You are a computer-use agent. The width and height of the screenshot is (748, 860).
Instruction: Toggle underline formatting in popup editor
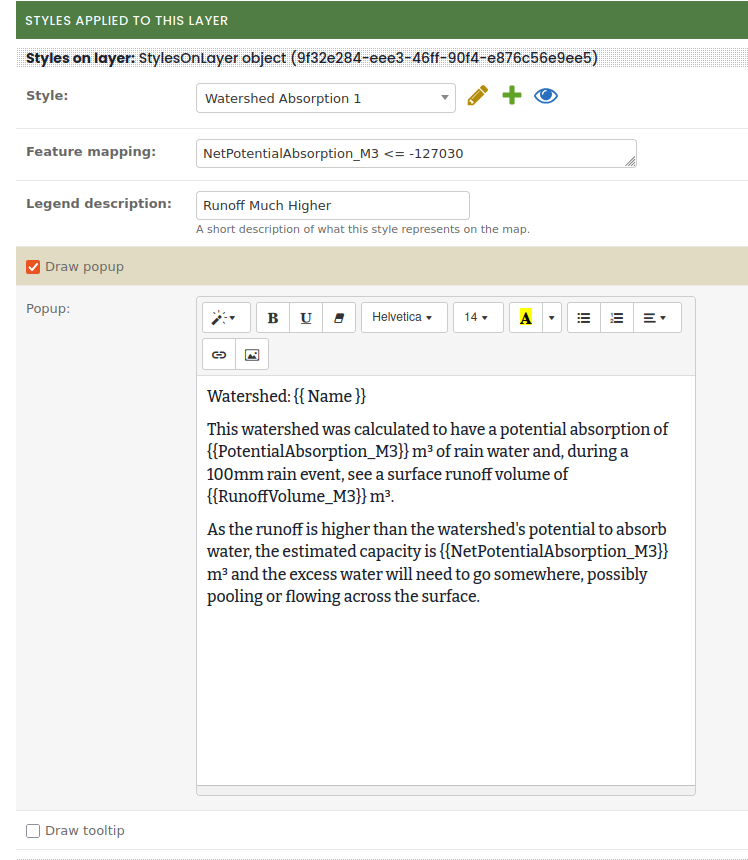pyautogui.click(x=306, y=318)
